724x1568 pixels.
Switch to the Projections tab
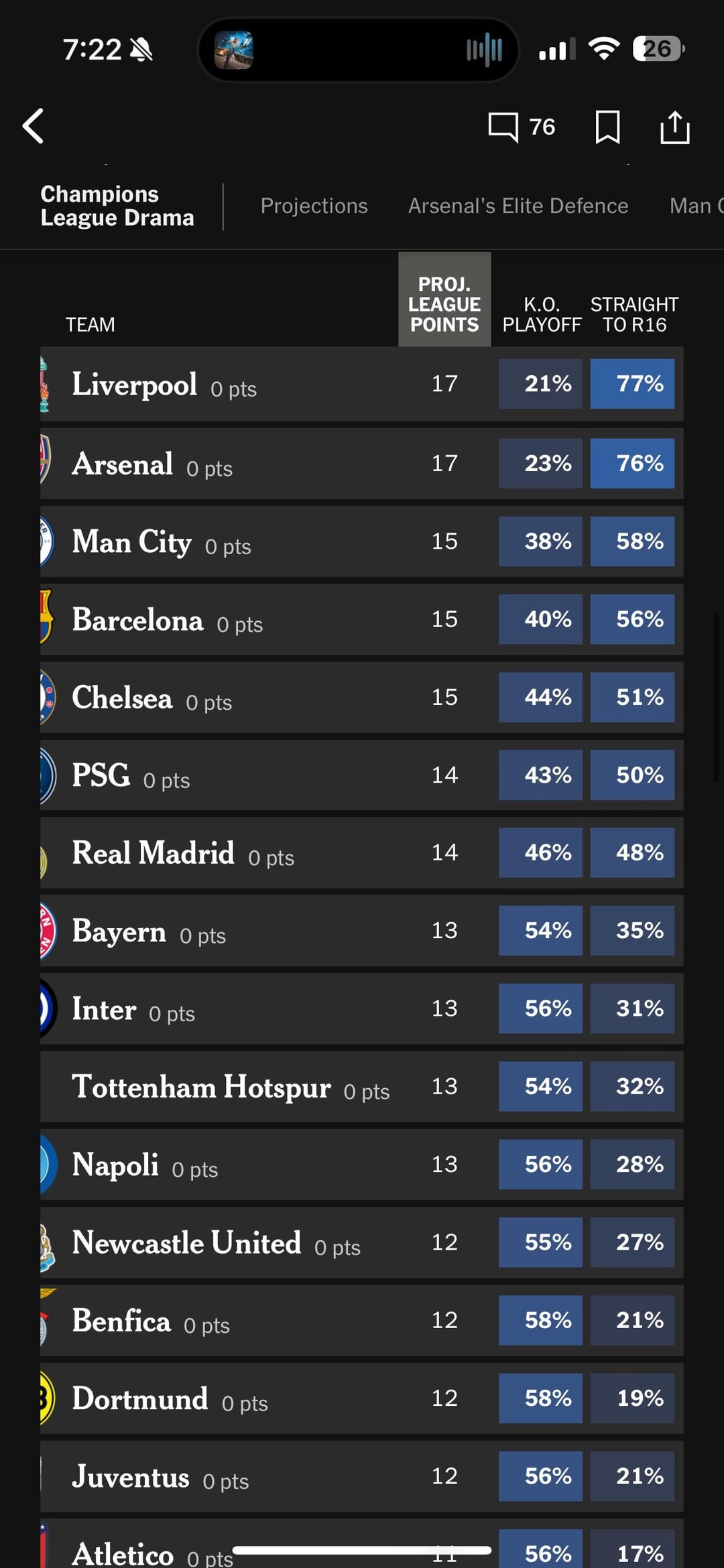(314, 206)
